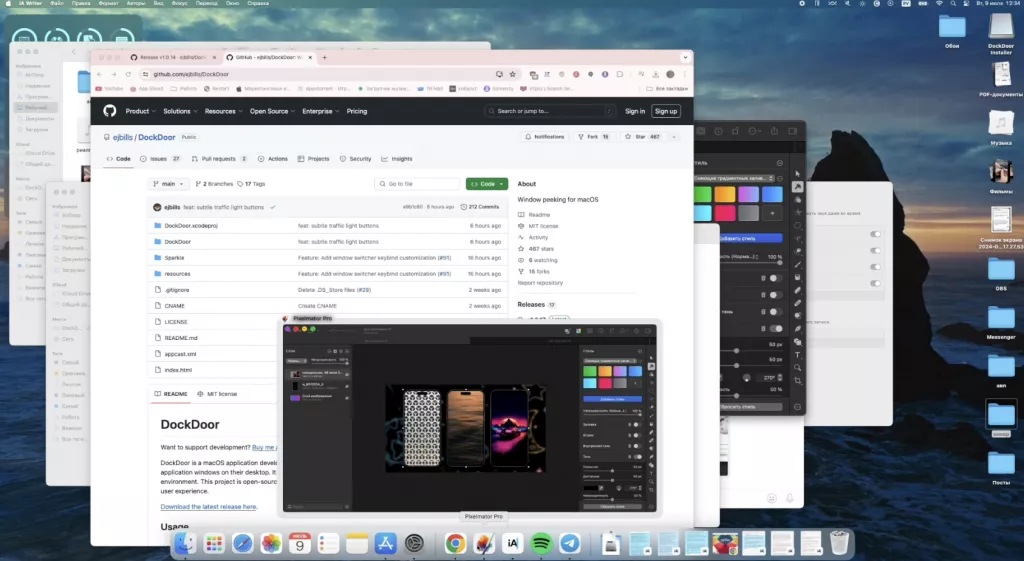The image size is (1024, 561).
Task: Select the Pen tool in Pixelmator toolbar
Action: click(797, 329)
